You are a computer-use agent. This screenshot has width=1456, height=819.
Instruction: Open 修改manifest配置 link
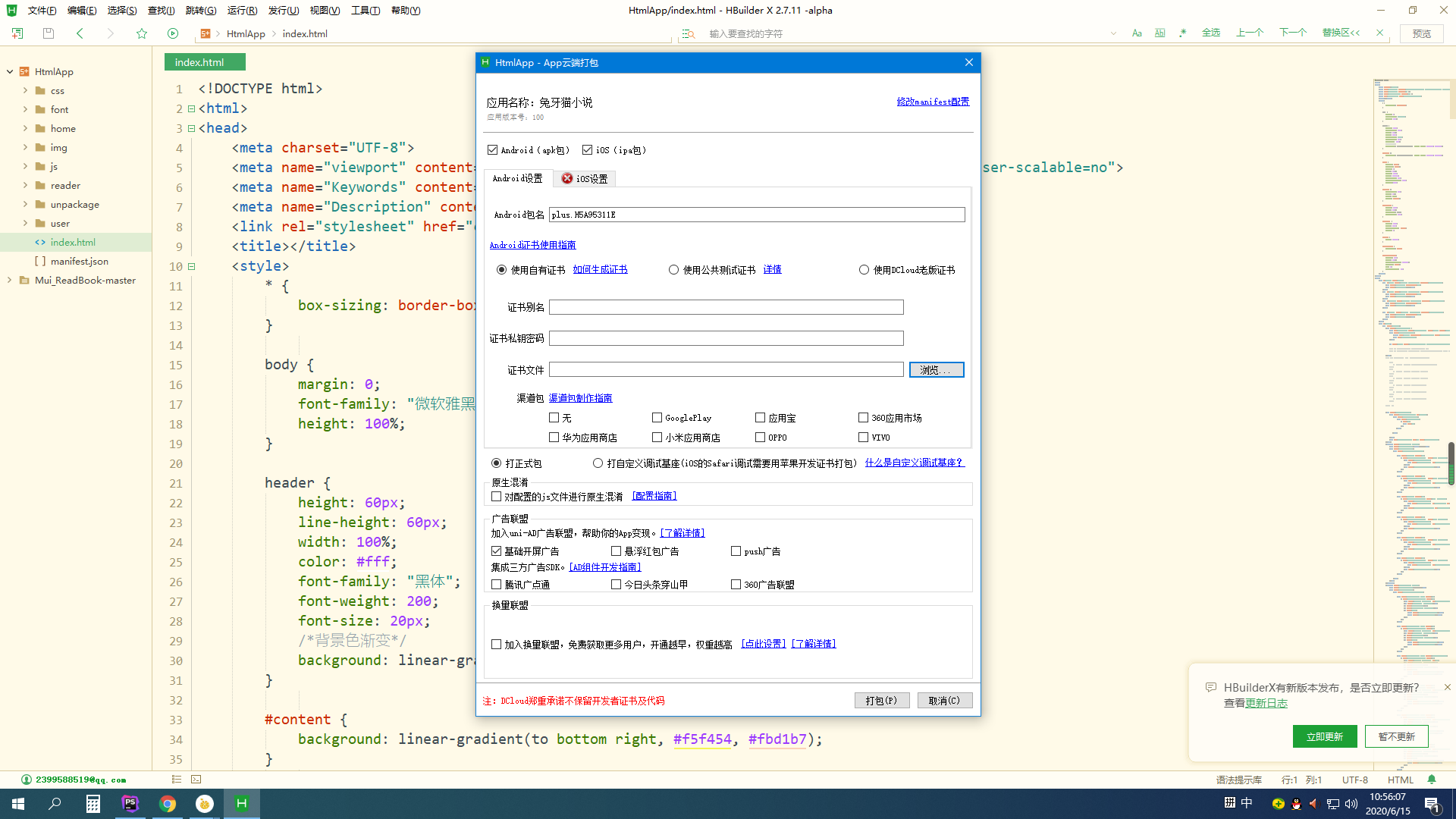(933, 102)
